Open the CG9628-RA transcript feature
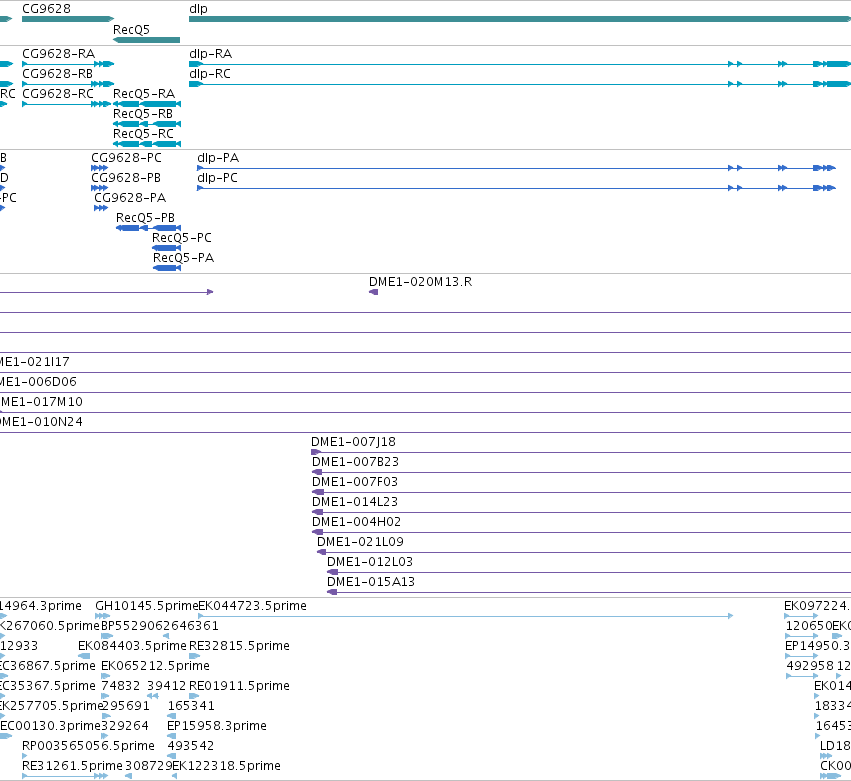This screenshot has height=781, width=851. click(68, 64)
